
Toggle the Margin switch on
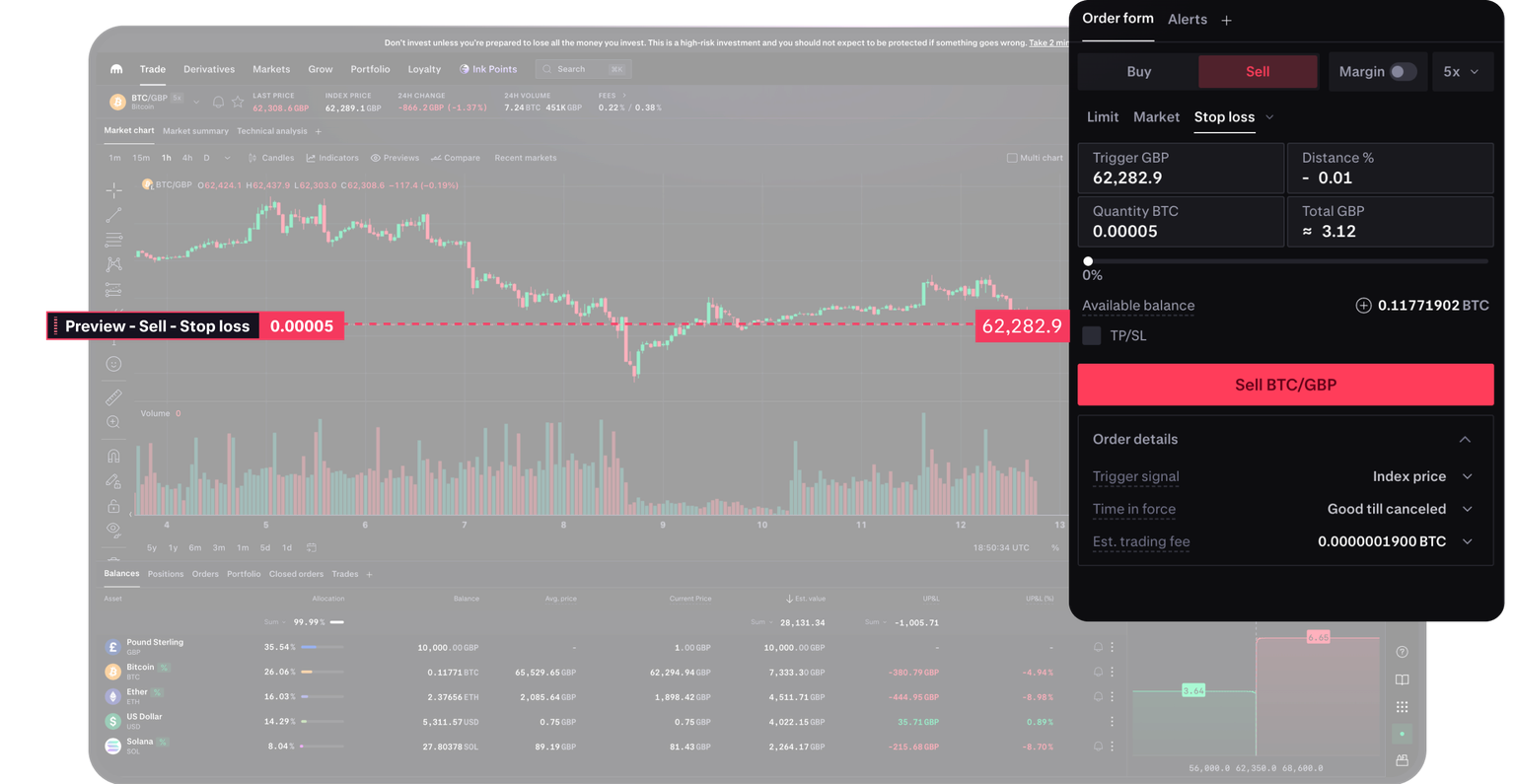[x=1403, y=71]
